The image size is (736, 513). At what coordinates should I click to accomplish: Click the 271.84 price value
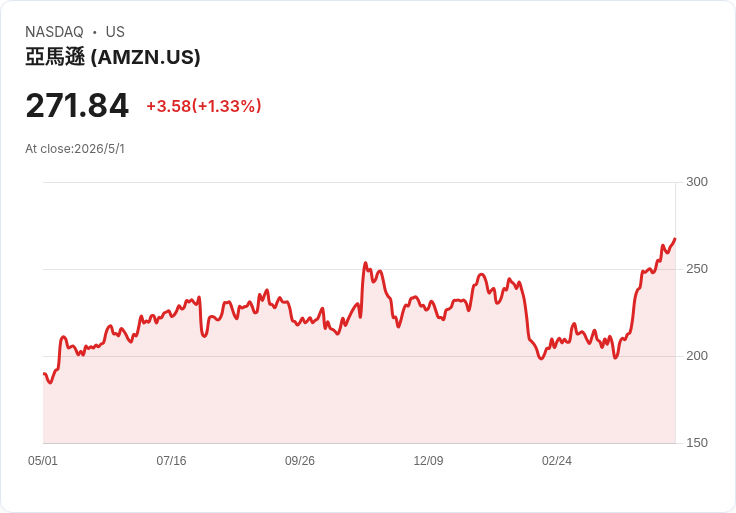coord(77,106)
